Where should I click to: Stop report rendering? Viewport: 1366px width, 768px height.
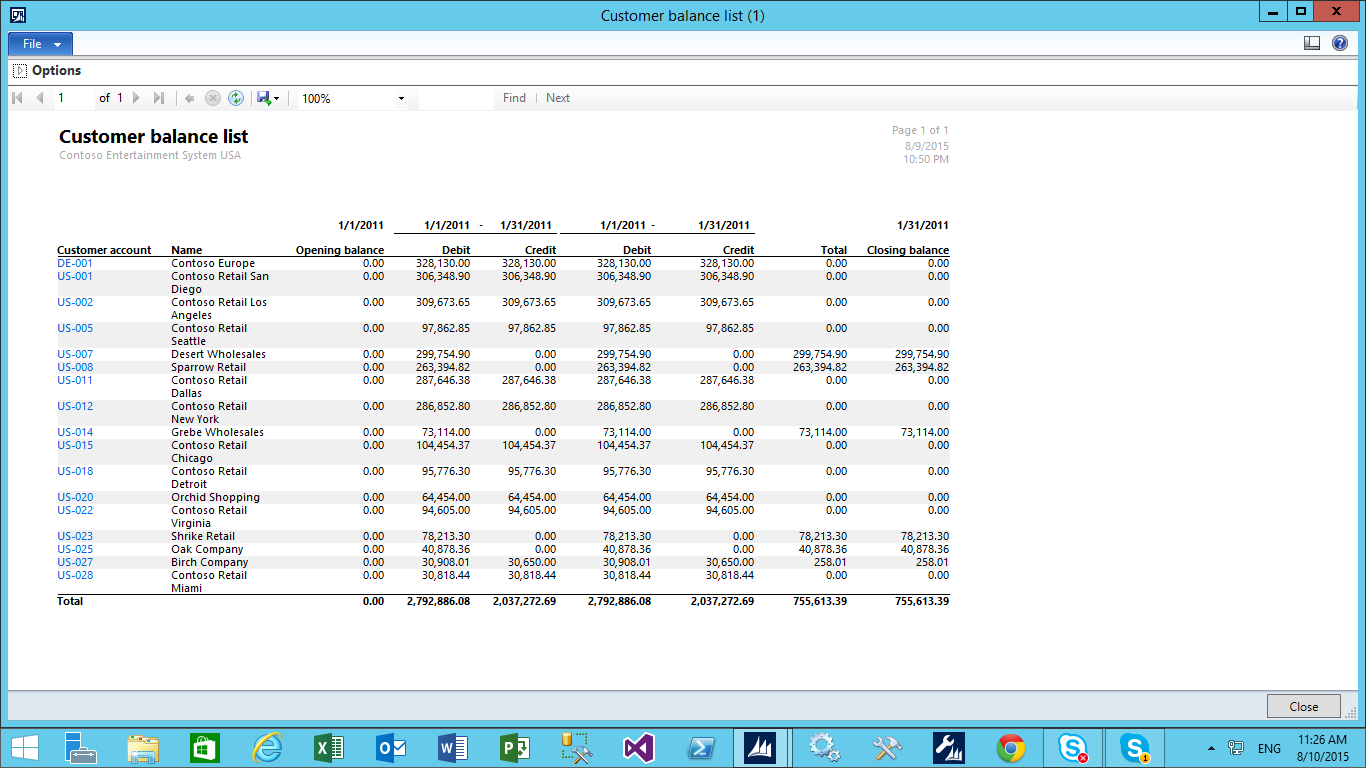pyautogui.click(x=212, y=98)
